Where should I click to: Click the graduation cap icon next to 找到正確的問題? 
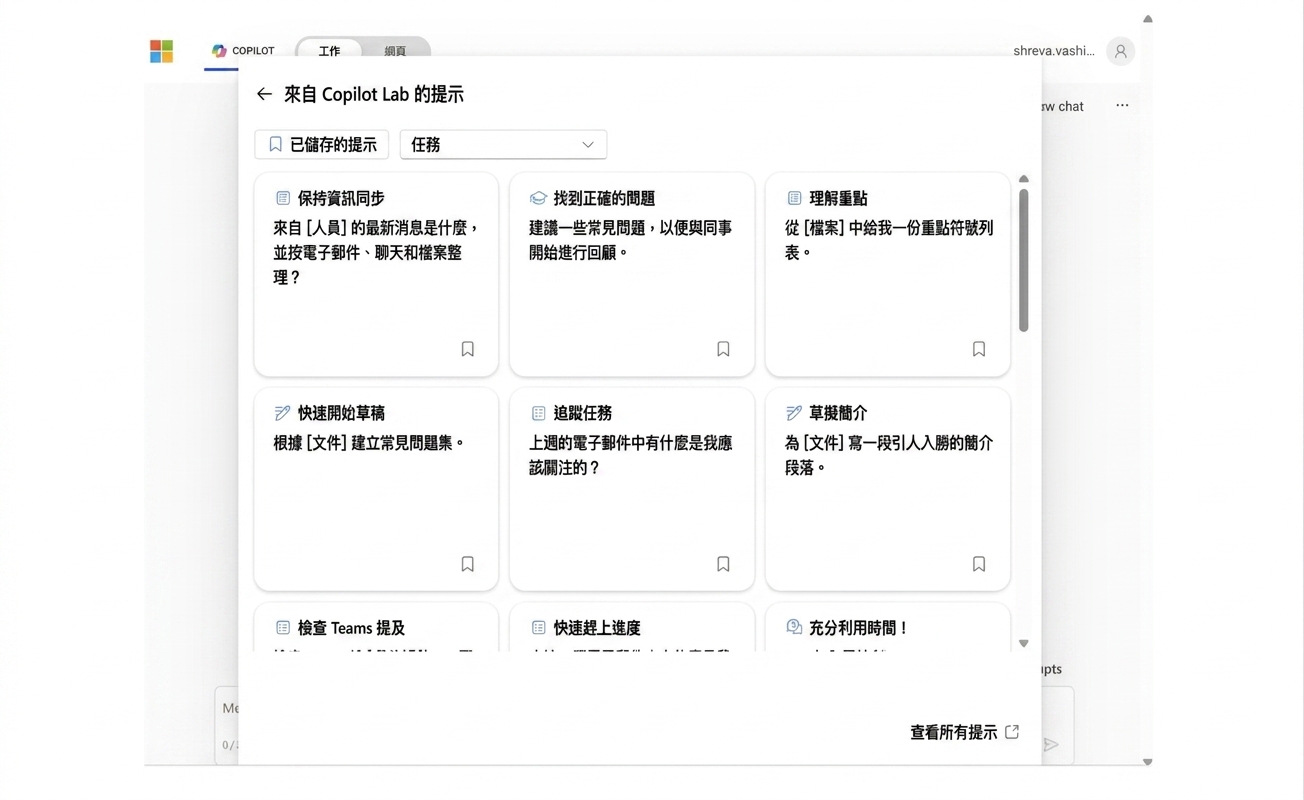(538, 198)
